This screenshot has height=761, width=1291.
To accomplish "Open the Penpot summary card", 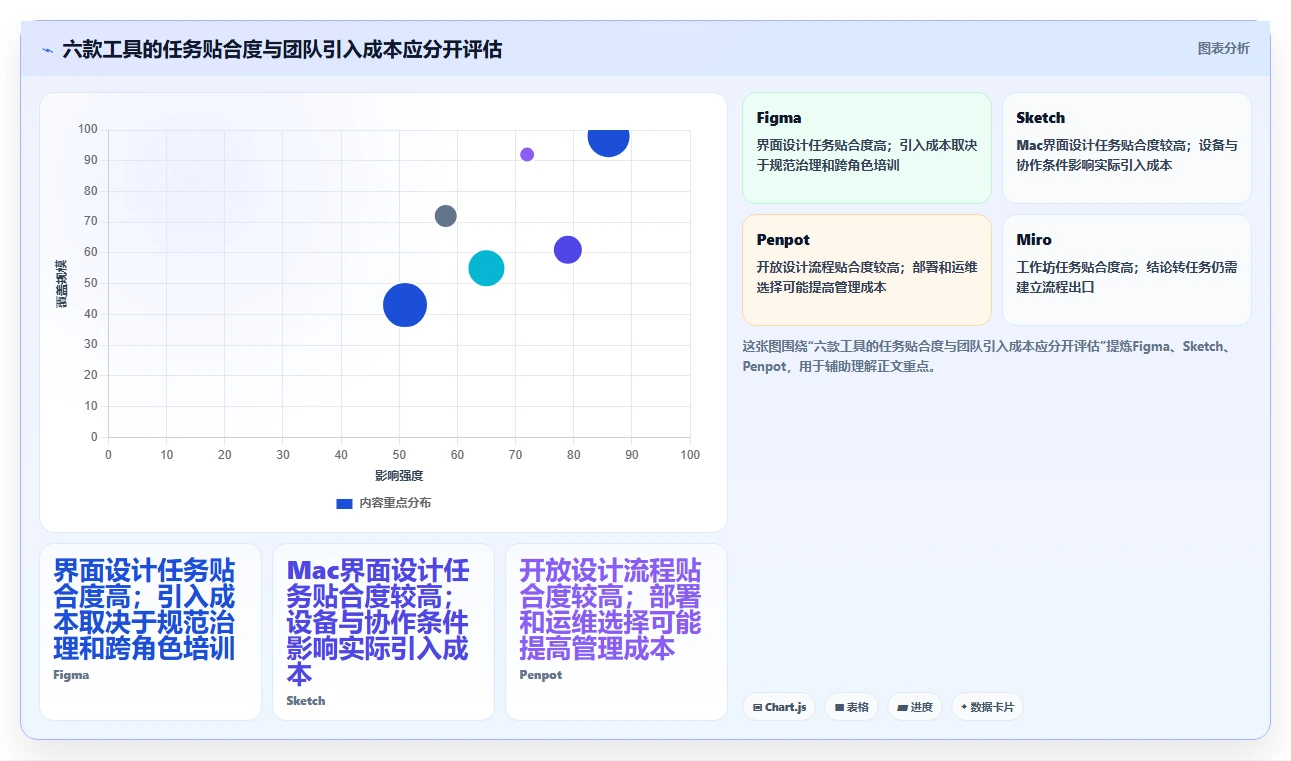I will [x=867, y=270].
